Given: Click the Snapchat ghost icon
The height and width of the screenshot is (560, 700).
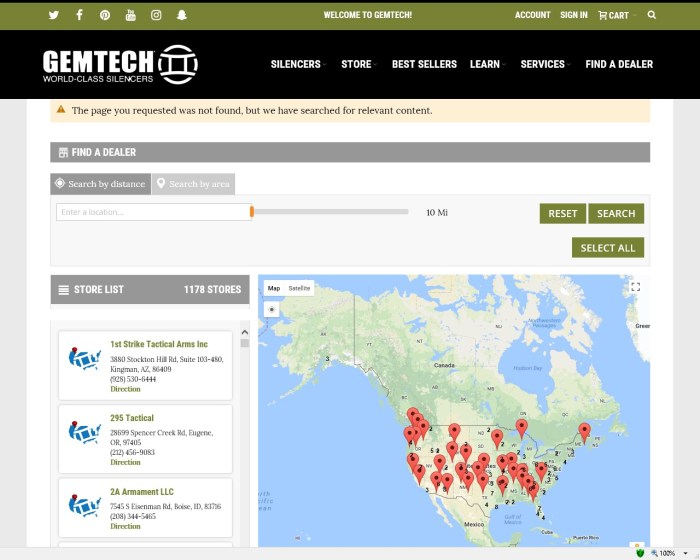Looking at the screenshot, I should tap(182, 15).
